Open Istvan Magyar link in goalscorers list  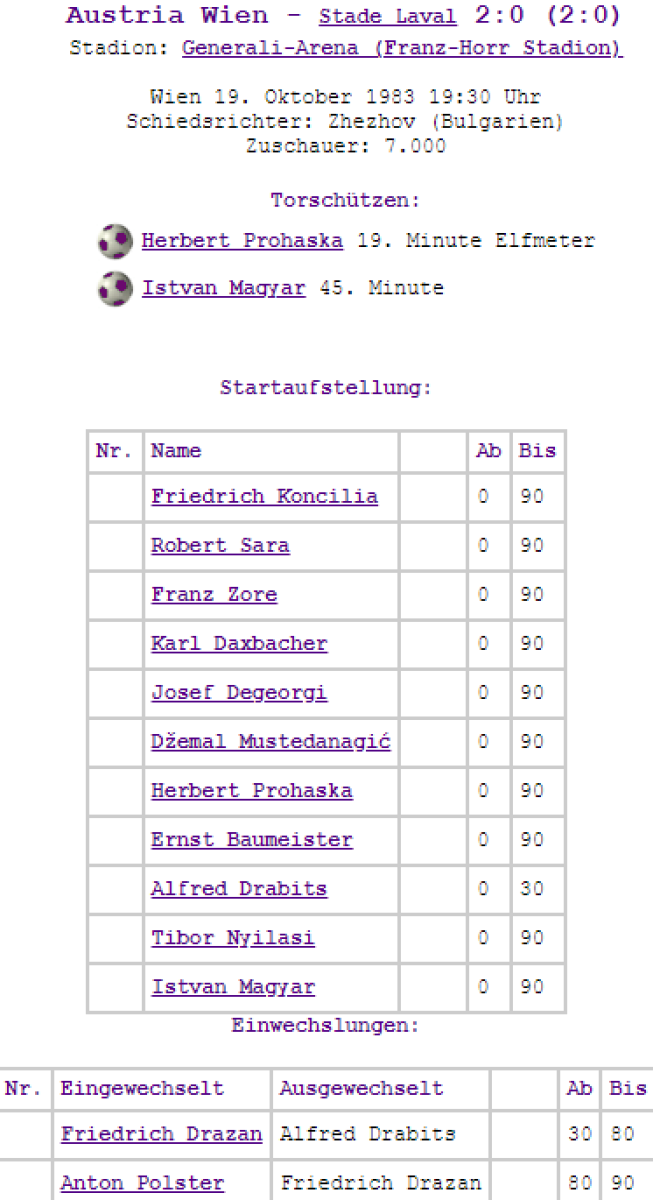(223, 288)
